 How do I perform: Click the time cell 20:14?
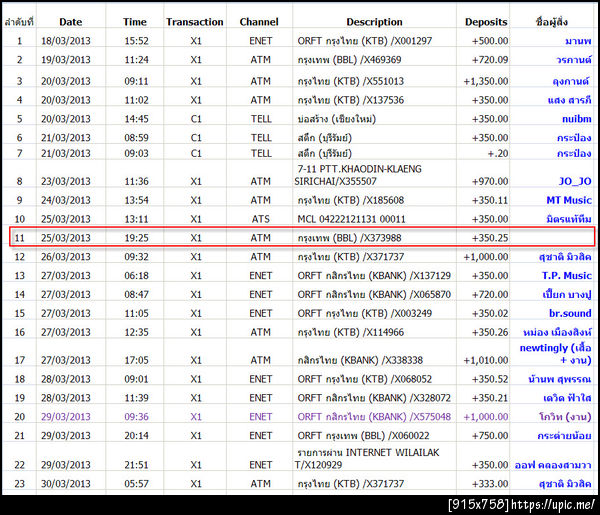pyautogui.click(x=136, y=435)
